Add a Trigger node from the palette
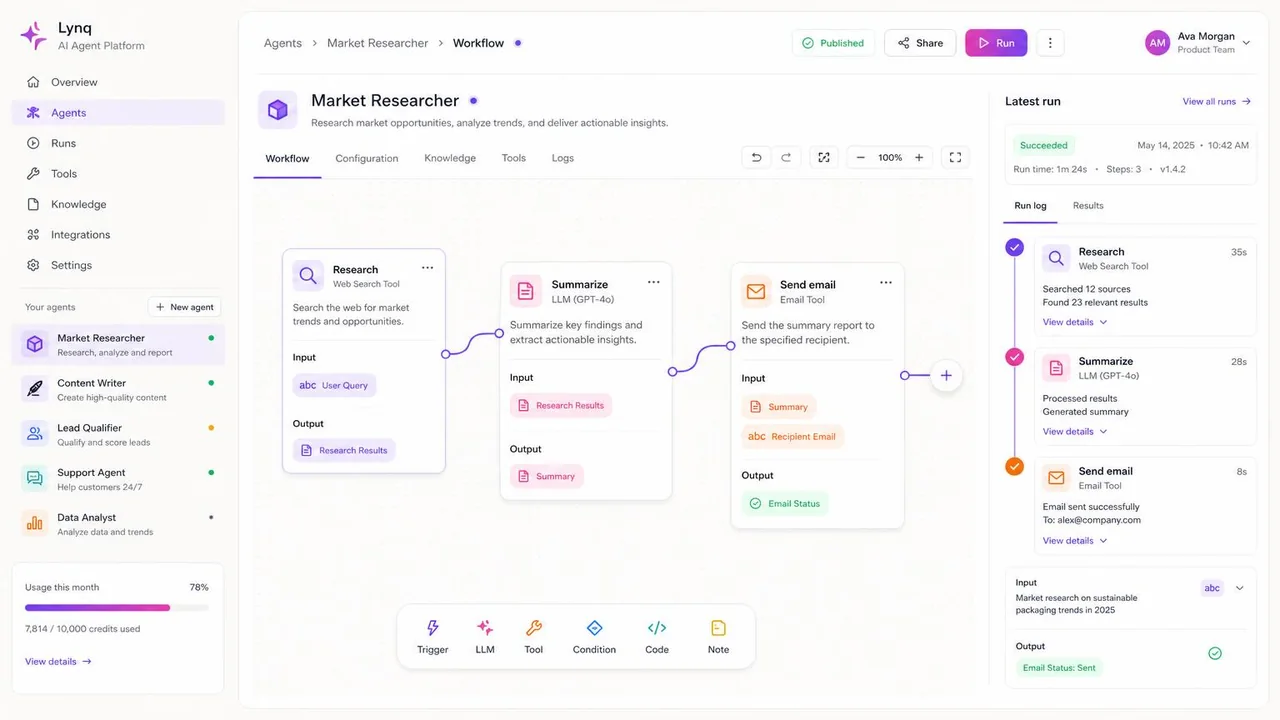This screenshot has height=720, width=1280. click(x=433, y=637)
